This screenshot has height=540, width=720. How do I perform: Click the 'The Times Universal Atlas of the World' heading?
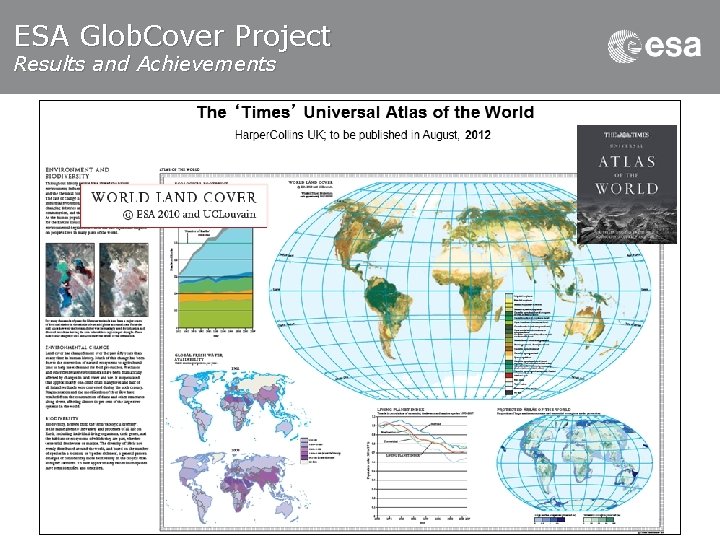point(366,112)
